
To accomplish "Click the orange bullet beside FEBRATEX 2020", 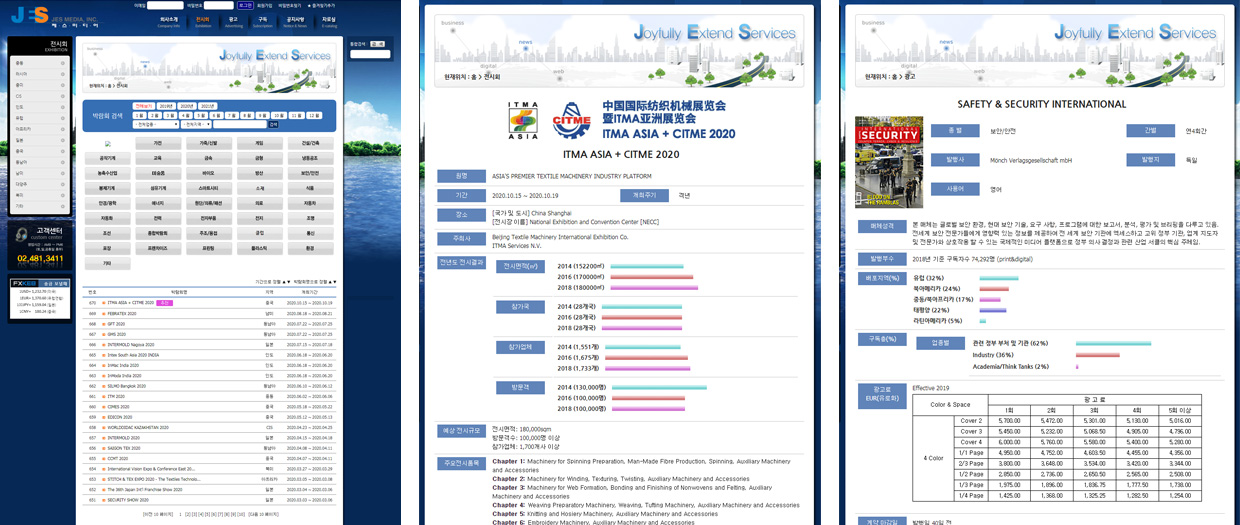I will coord(104,314).
